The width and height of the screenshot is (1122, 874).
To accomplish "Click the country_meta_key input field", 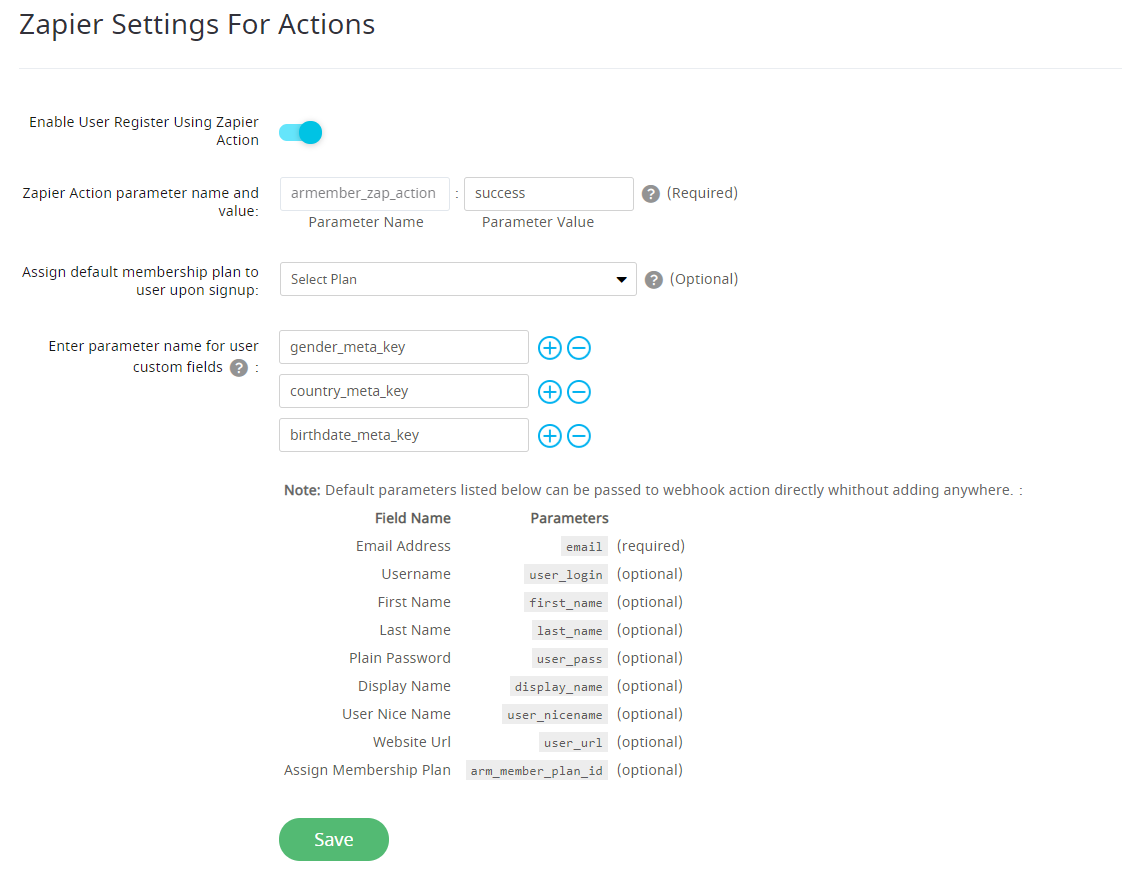I will click(404, 391).
